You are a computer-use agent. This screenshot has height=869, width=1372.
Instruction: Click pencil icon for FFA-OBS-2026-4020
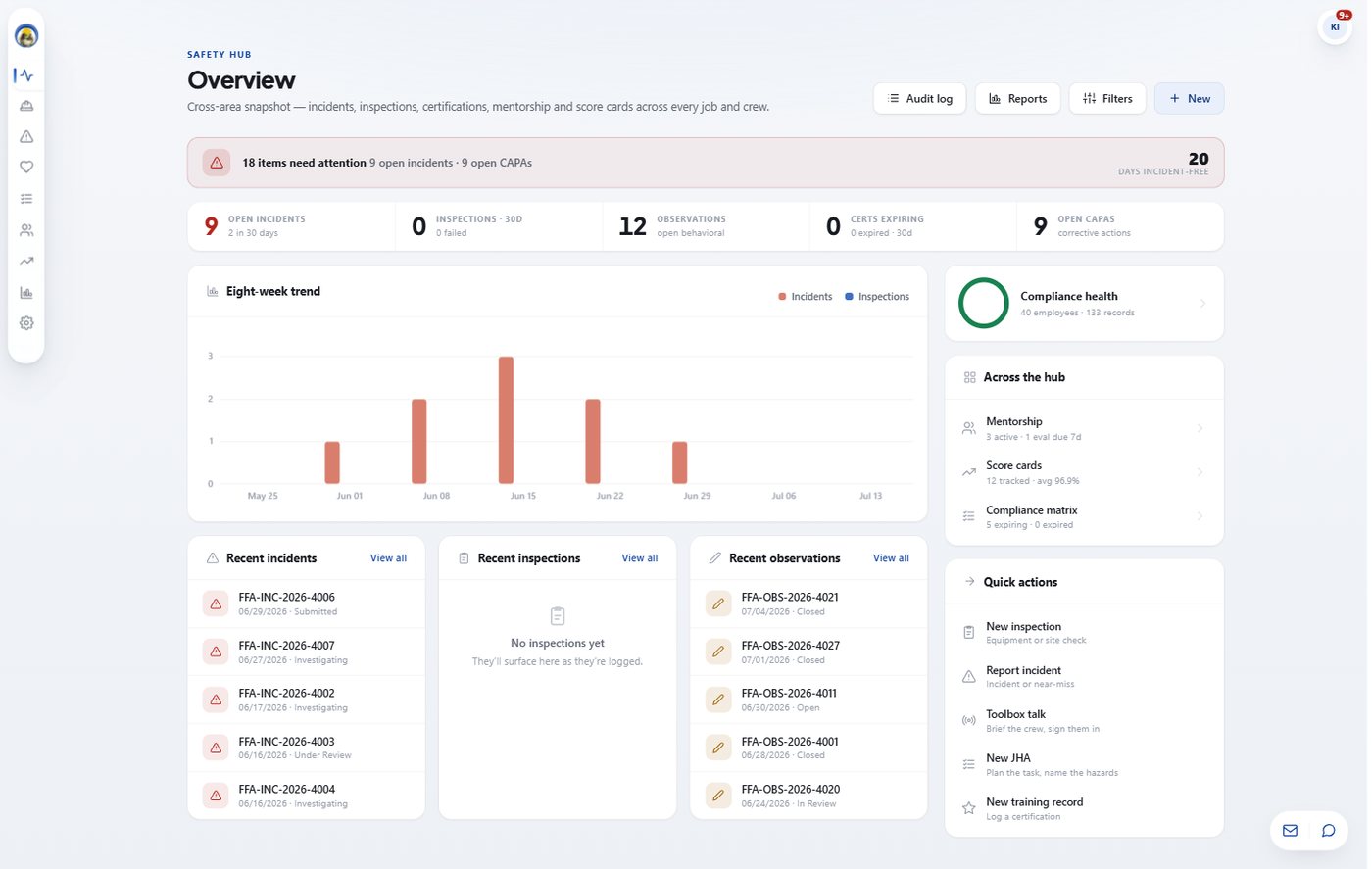718,796
